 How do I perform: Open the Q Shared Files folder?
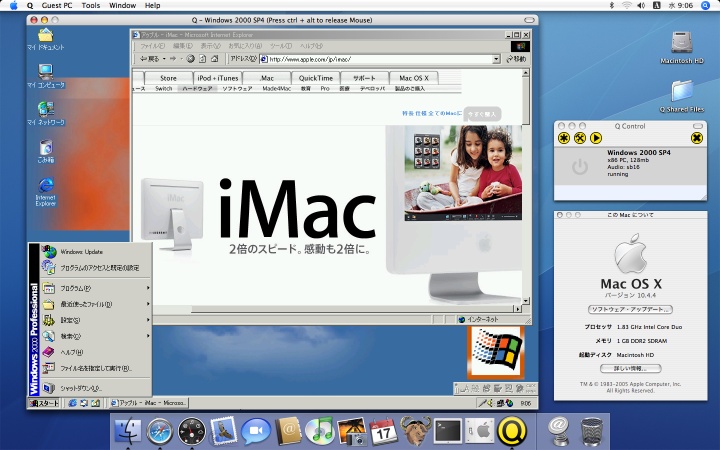coord(681,96)
